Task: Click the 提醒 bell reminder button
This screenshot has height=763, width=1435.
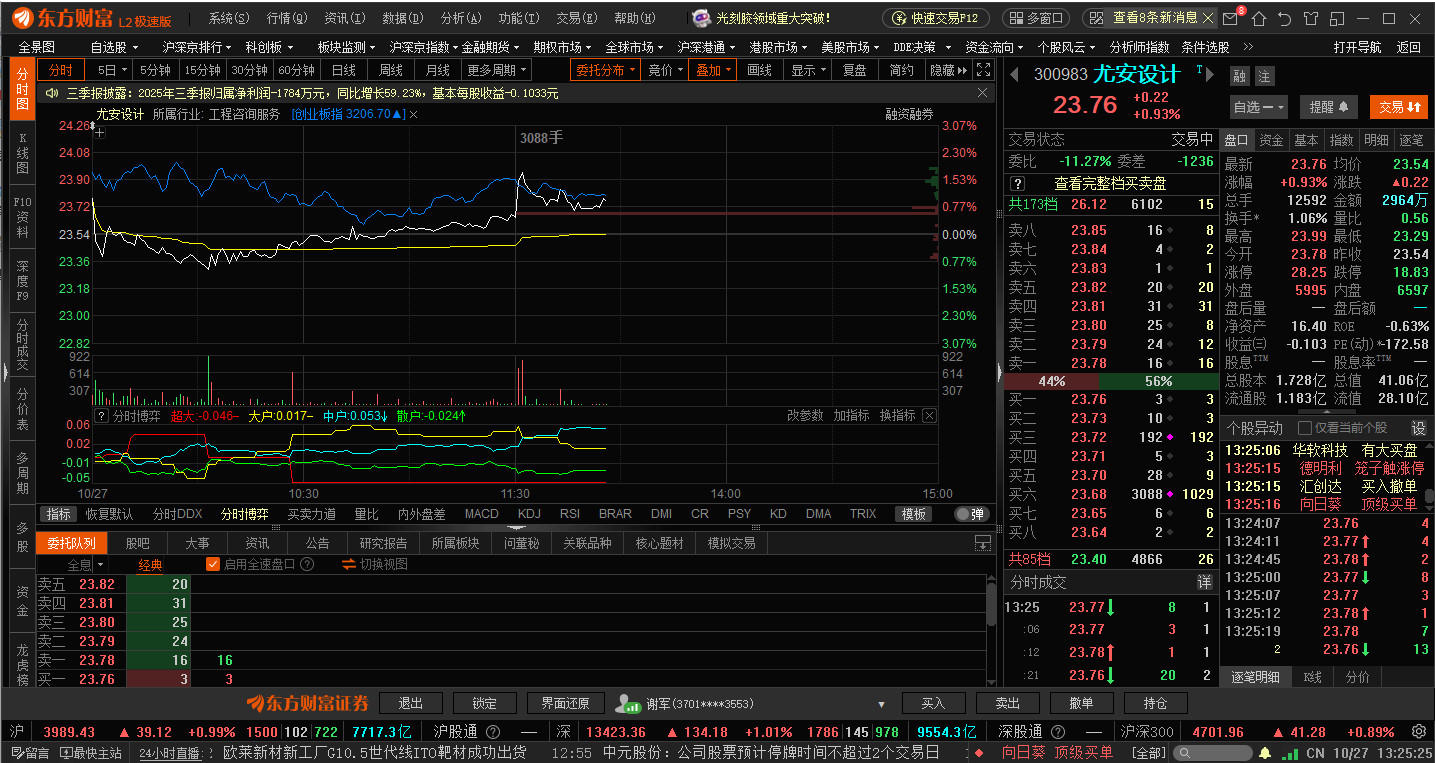Action: (x=1329, y=107)
